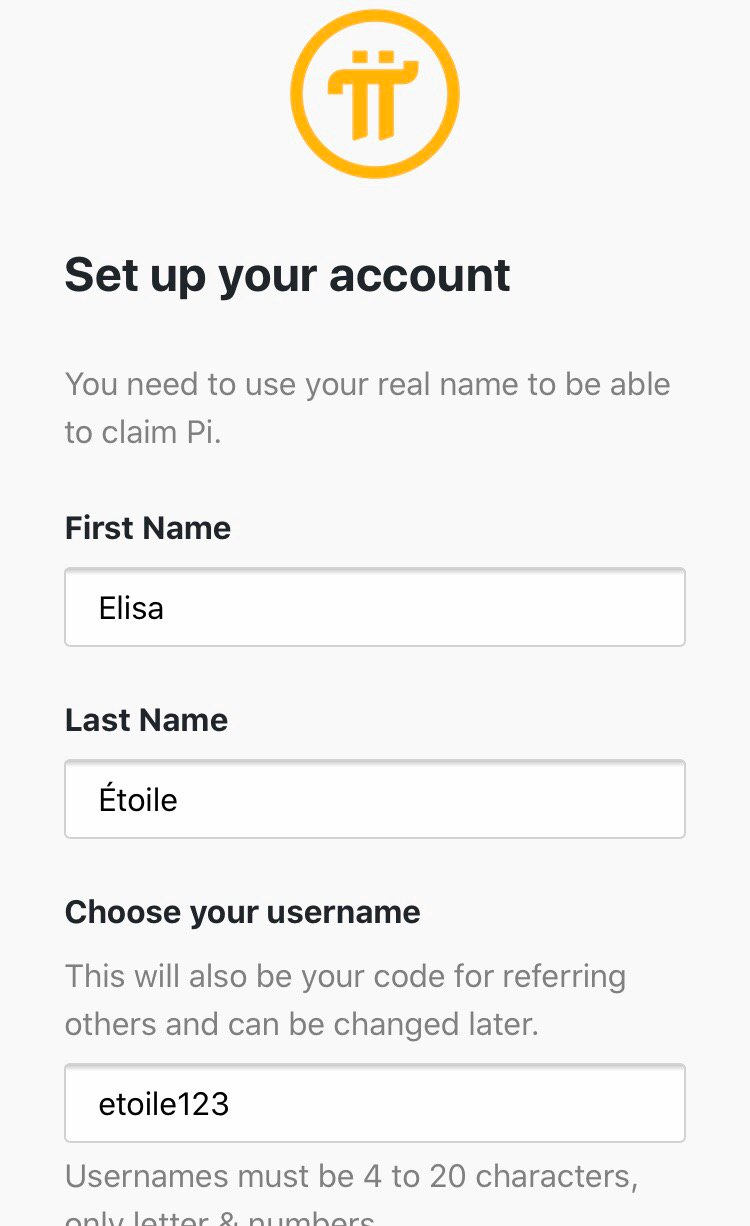Click the "only letter & numbers" text
This screenshot has height=1226, width=750.
[220, 1218]
